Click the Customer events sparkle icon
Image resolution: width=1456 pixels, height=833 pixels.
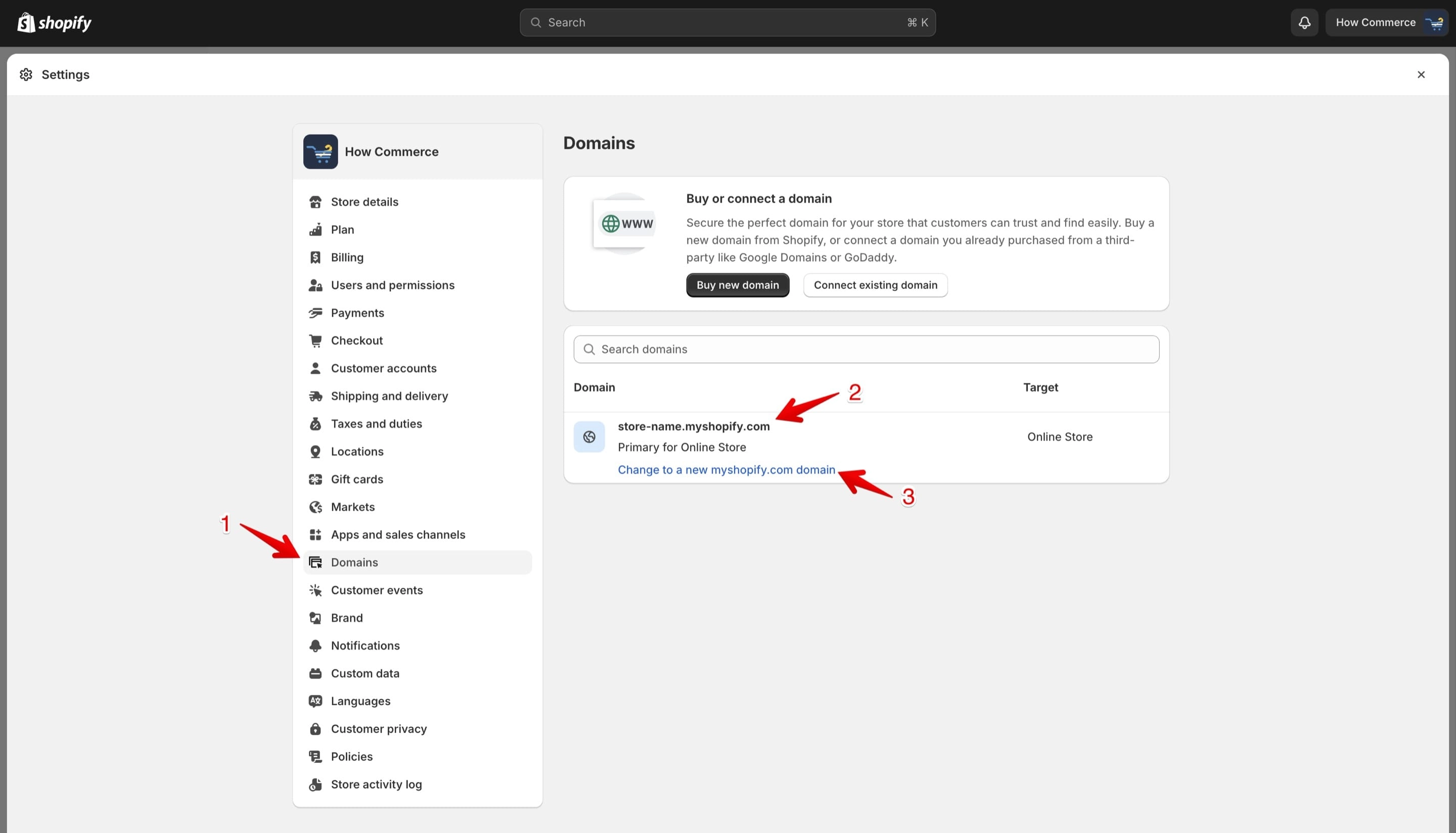[x=315, y=590]
